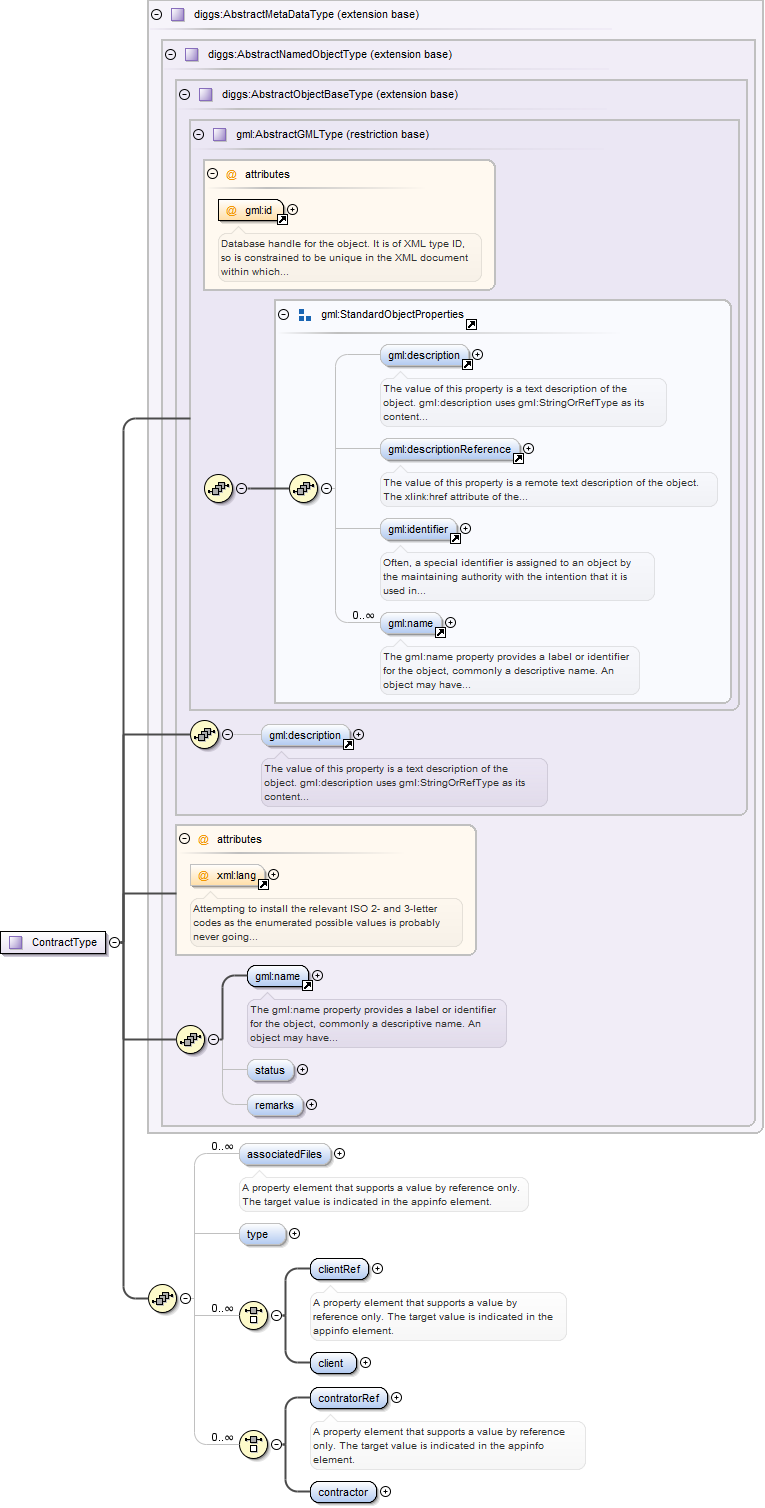Click the choice compositor beside clientRef
The height and width of the screenshot is (1508, 765).
254,1315
